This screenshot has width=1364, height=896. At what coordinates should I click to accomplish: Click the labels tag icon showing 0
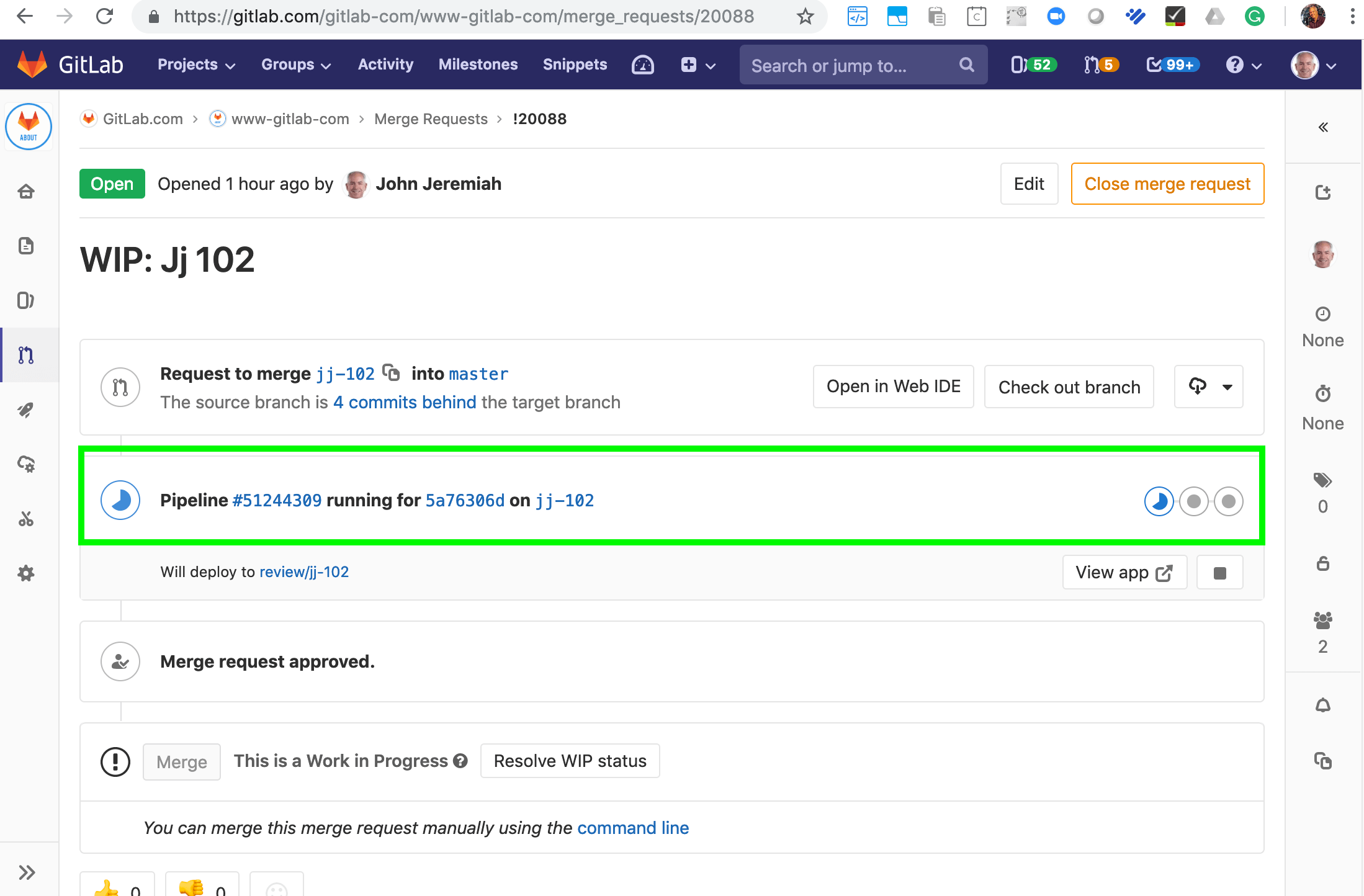[1323, 480]
